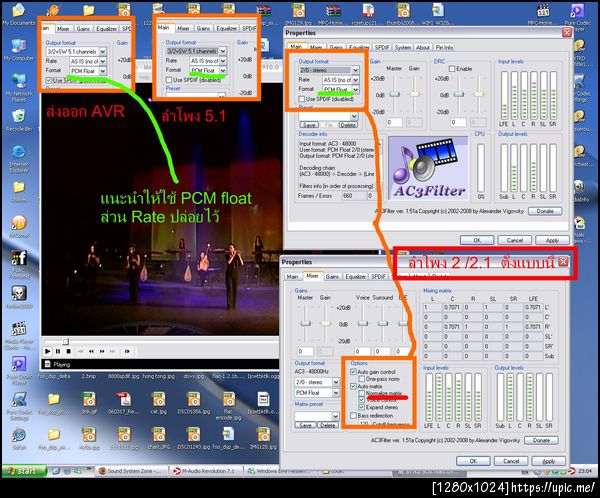Image resolution: width=600 pixels, height=498 pixels.
Task: Launch the Safari desktop shortcut
Action: pyautogui.click(x=18, y=438)
